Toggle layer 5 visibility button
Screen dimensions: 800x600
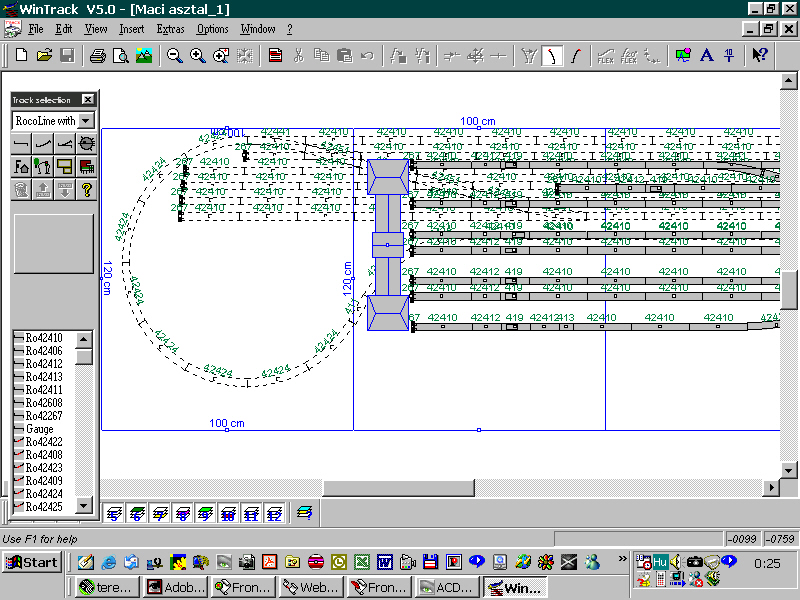point(114,513)
